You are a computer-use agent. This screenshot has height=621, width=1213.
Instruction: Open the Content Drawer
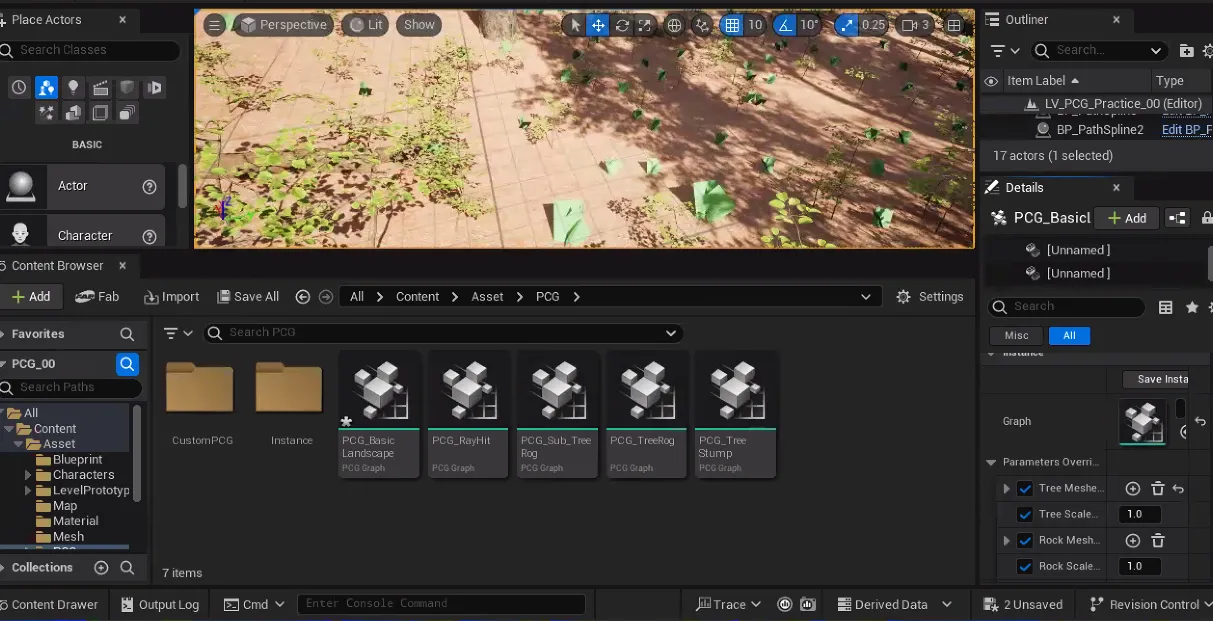click(x=50, y=604)
